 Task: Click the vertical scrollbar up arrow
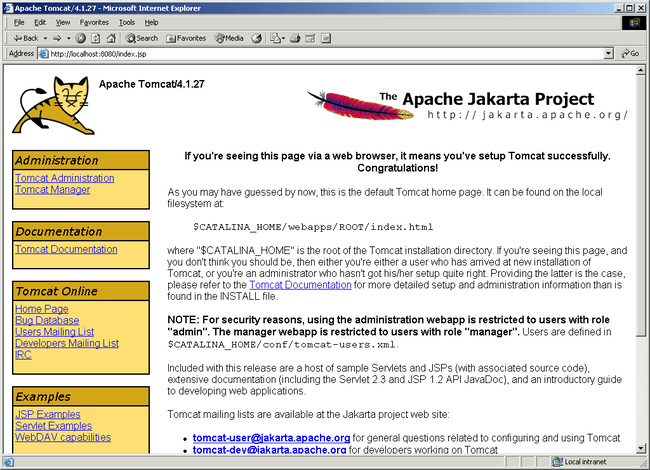tap(641, 70)
